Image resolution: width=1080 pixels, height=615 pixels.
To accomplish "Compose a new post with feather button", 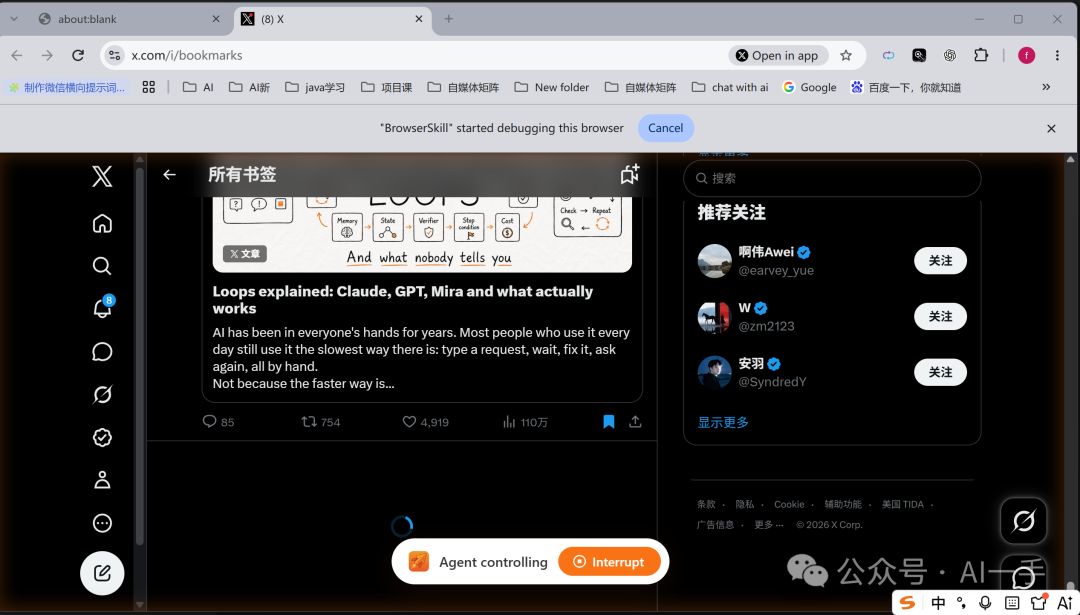I will tap(102, 573).
